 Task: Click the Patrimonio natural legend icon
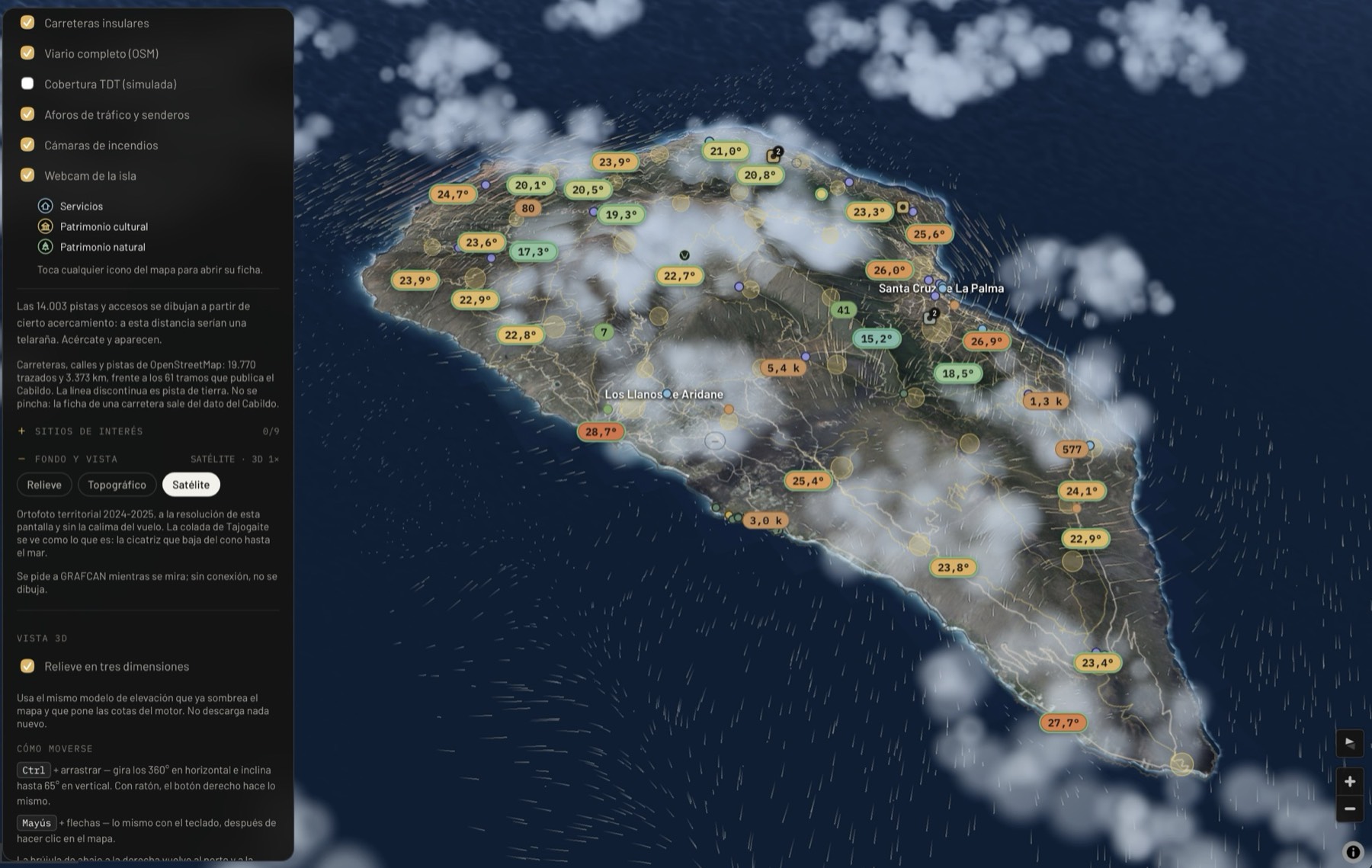(46, 247)
